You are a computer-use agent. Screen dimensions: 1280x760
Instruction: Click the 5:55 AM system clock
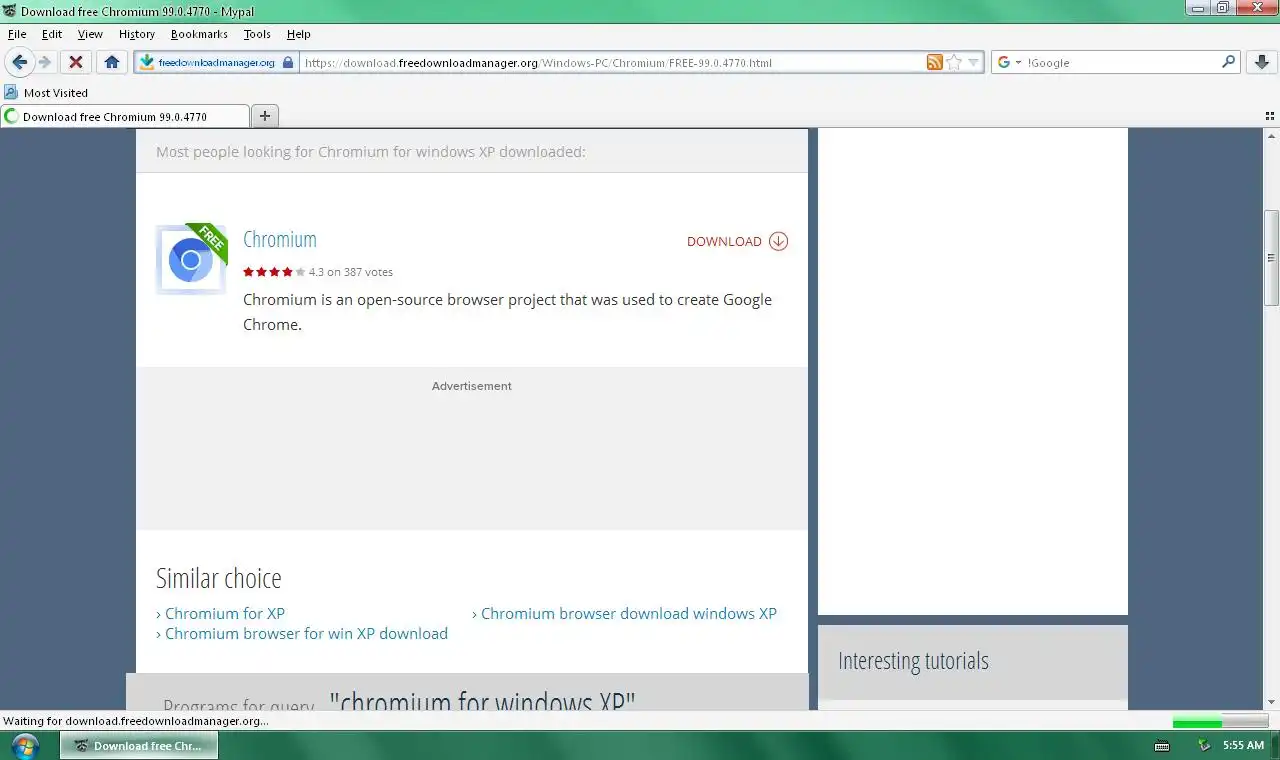(1243, 745)
